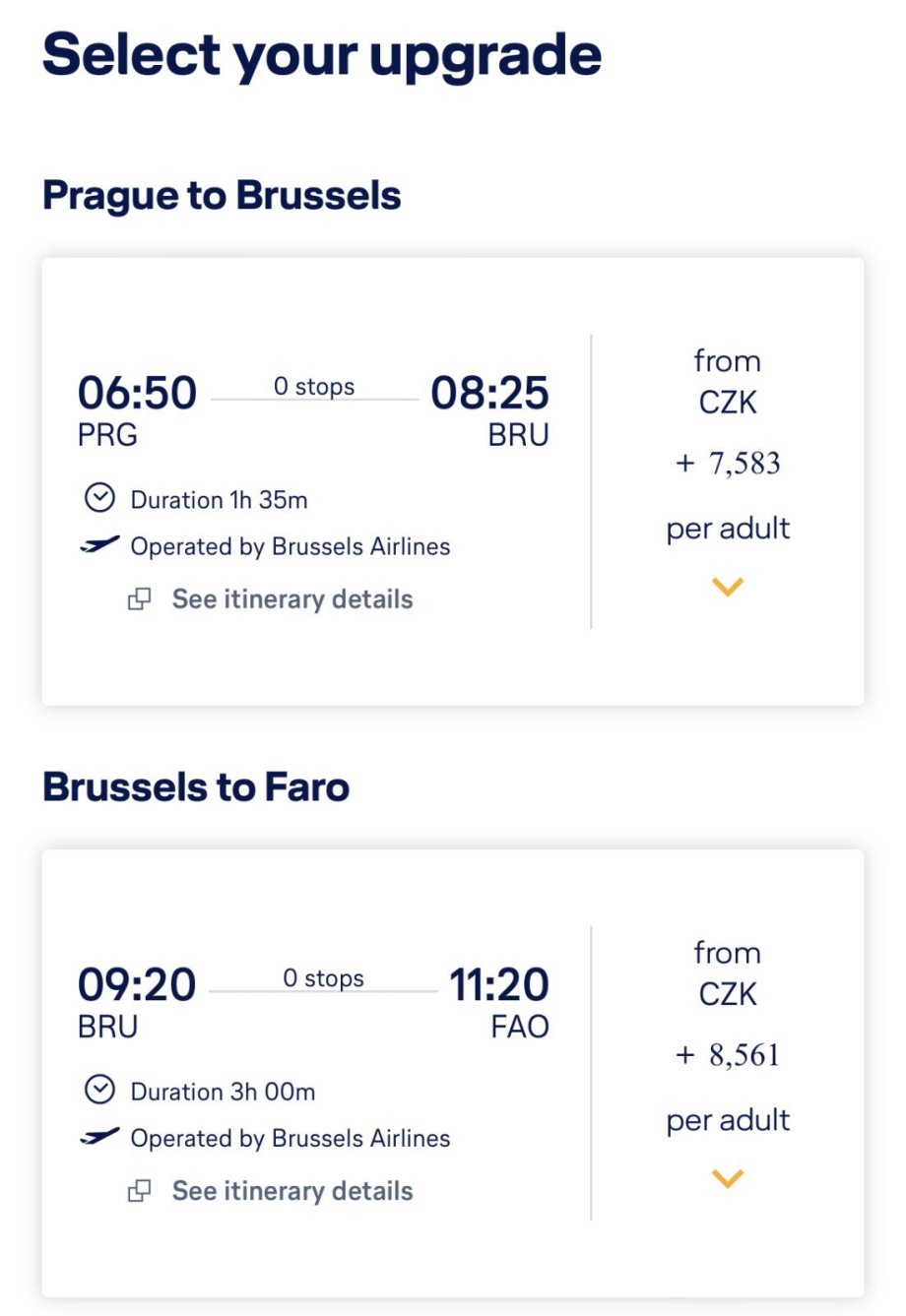
Task: Click the 06:50 departure time from PRG
Action: click(137, 393)
